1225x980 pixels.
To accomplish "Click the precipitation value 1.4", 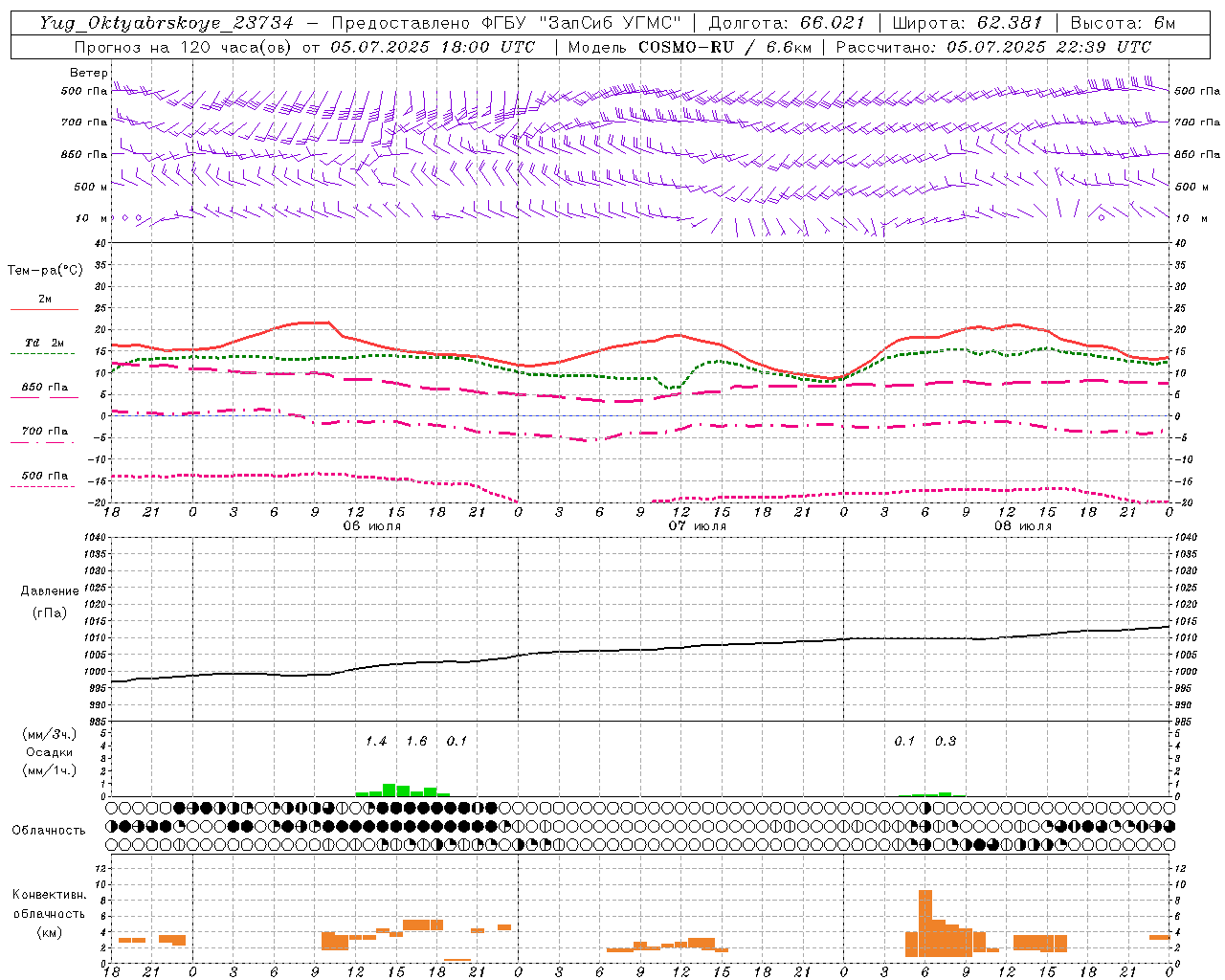I will pos(376,742).
